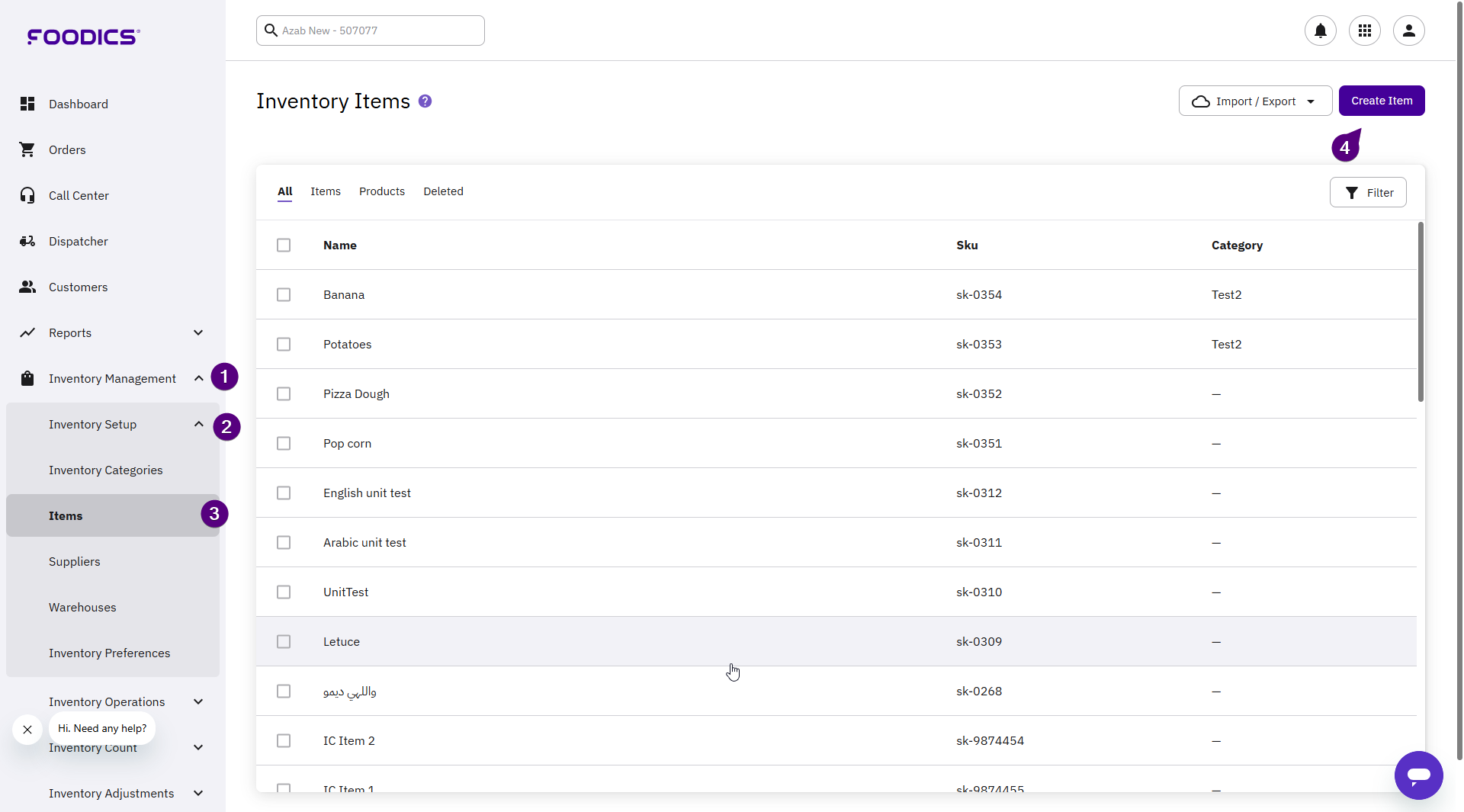Go to Call Center in sidebar
This screenshot has height=812, width=1464.
(x=79, y=196)
